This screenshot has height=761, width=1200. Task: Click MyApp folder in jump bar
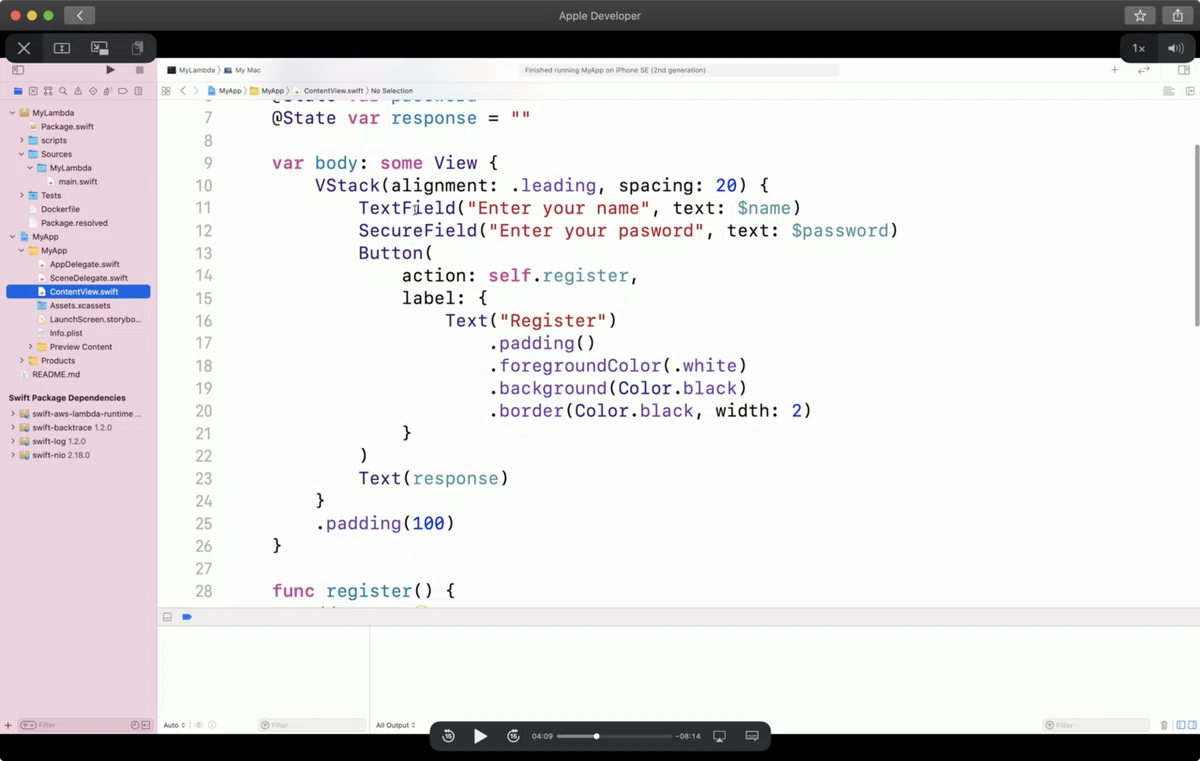click(x=267, y=91)
